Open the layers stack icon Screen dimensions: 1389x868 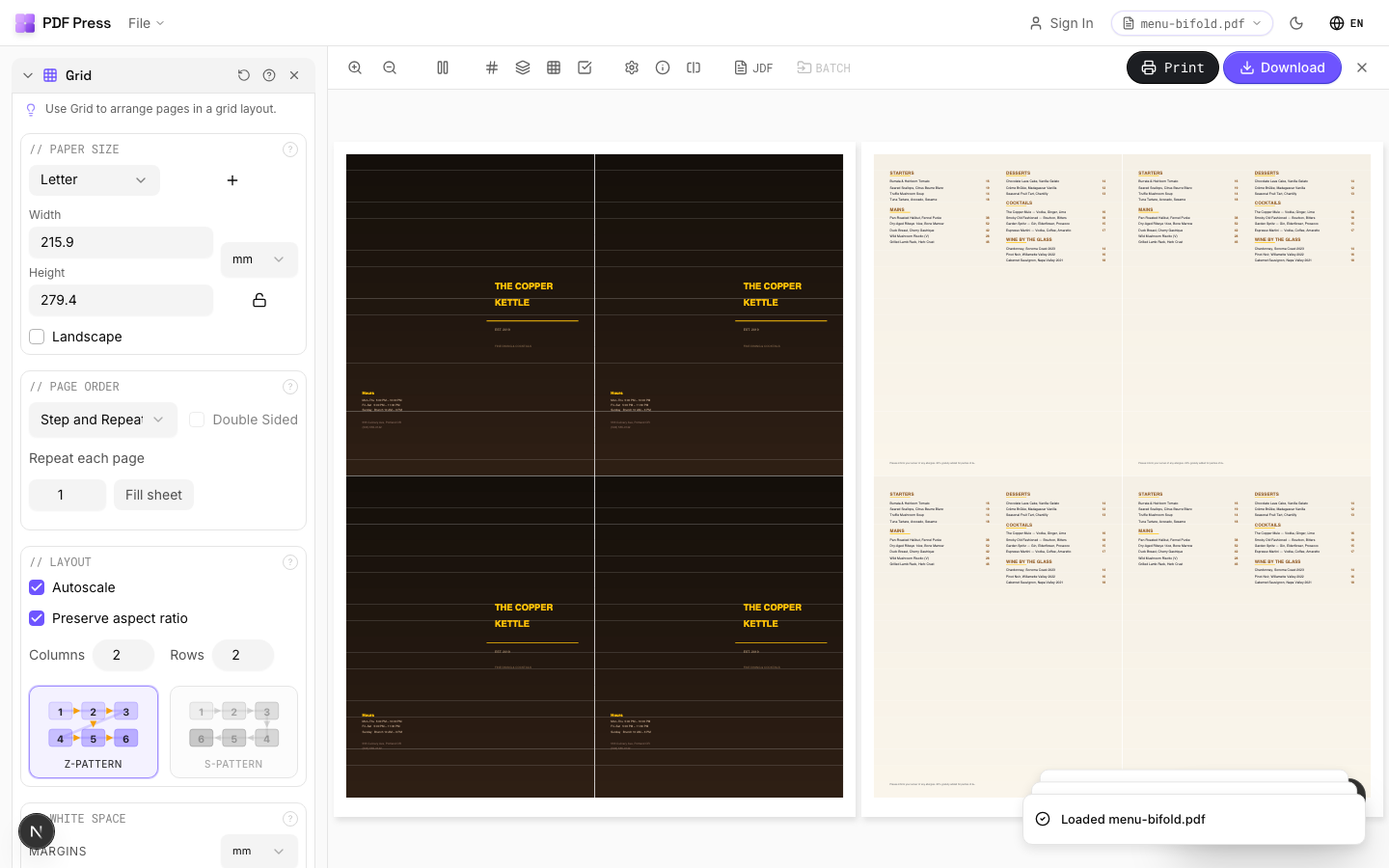523,68
